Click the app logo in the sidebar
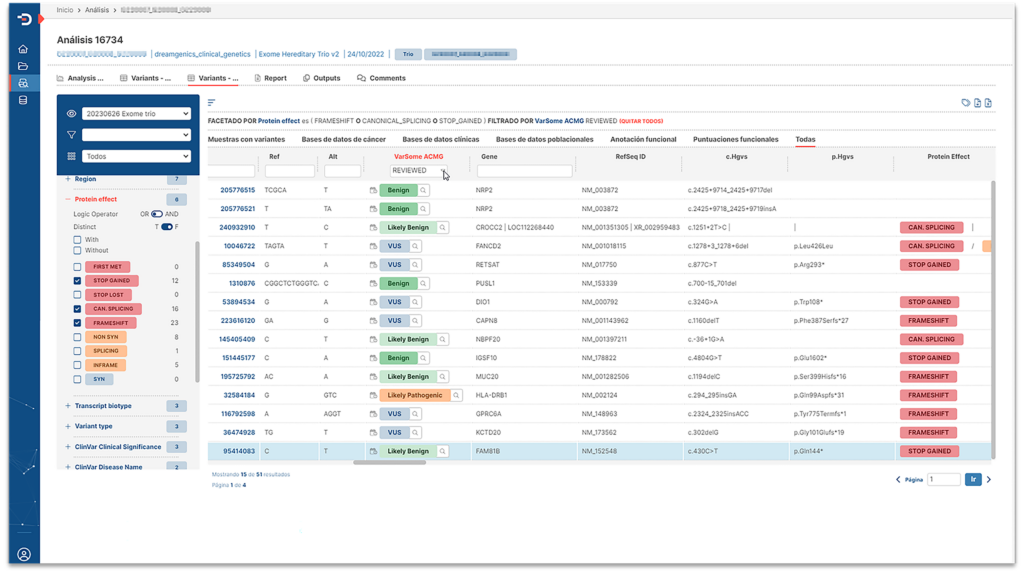Viewport: 1024px width, 571px height. click(x=24, y=19)
